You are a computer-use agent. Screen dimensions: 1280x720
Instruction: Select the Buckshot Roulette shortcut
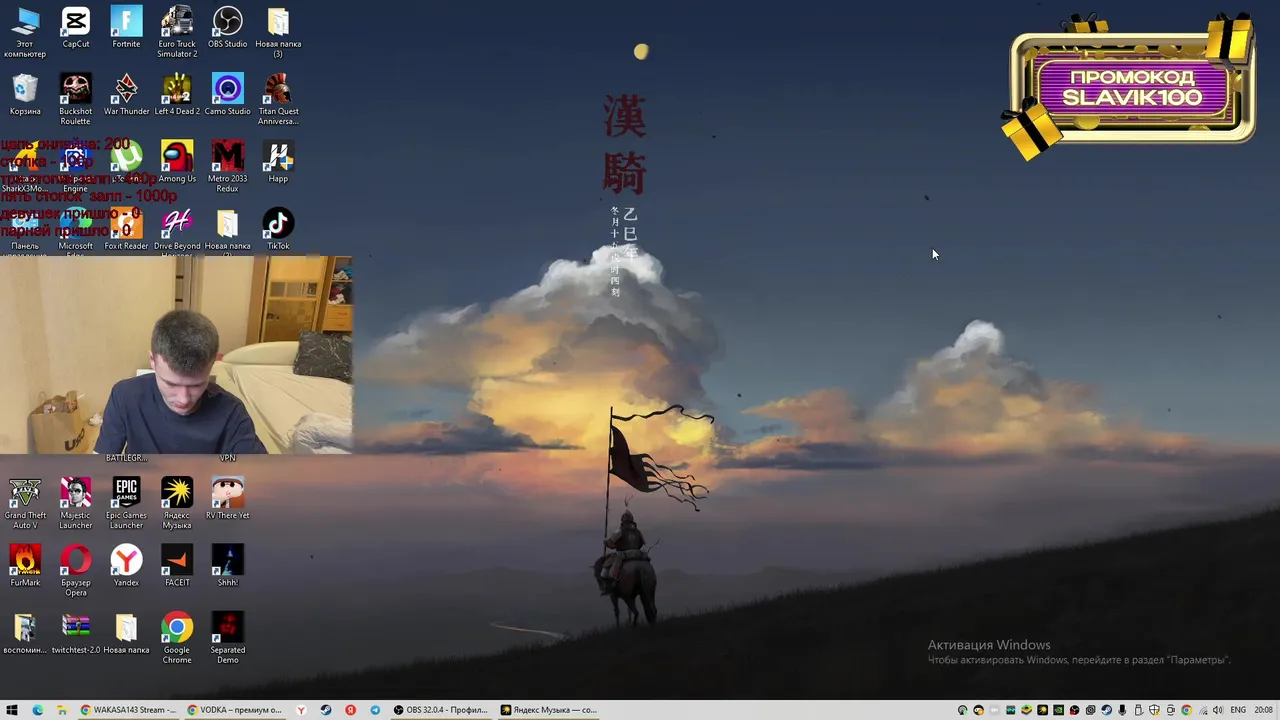75,99
